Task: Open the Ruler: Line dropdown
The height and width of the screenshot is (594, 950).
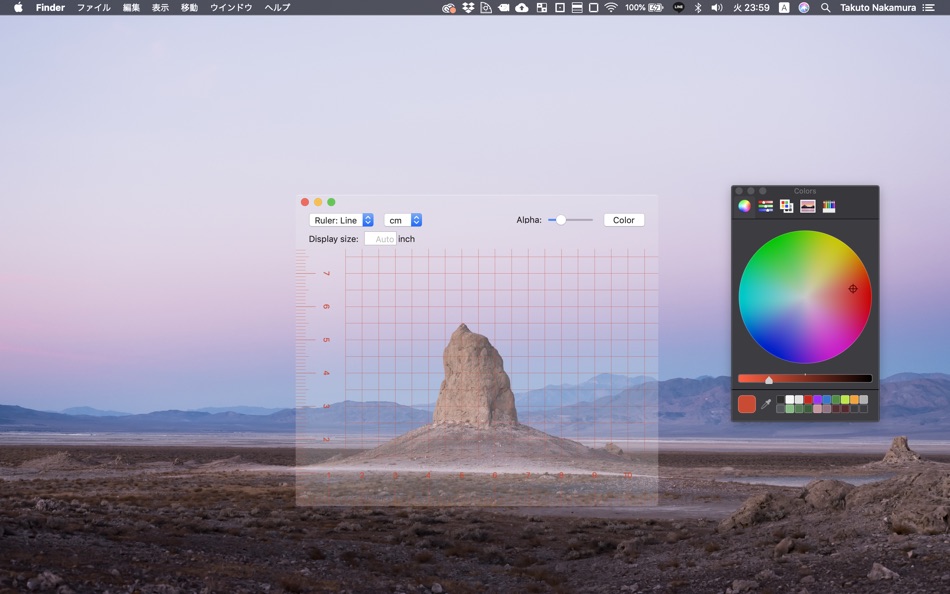Action: point(341,220)
